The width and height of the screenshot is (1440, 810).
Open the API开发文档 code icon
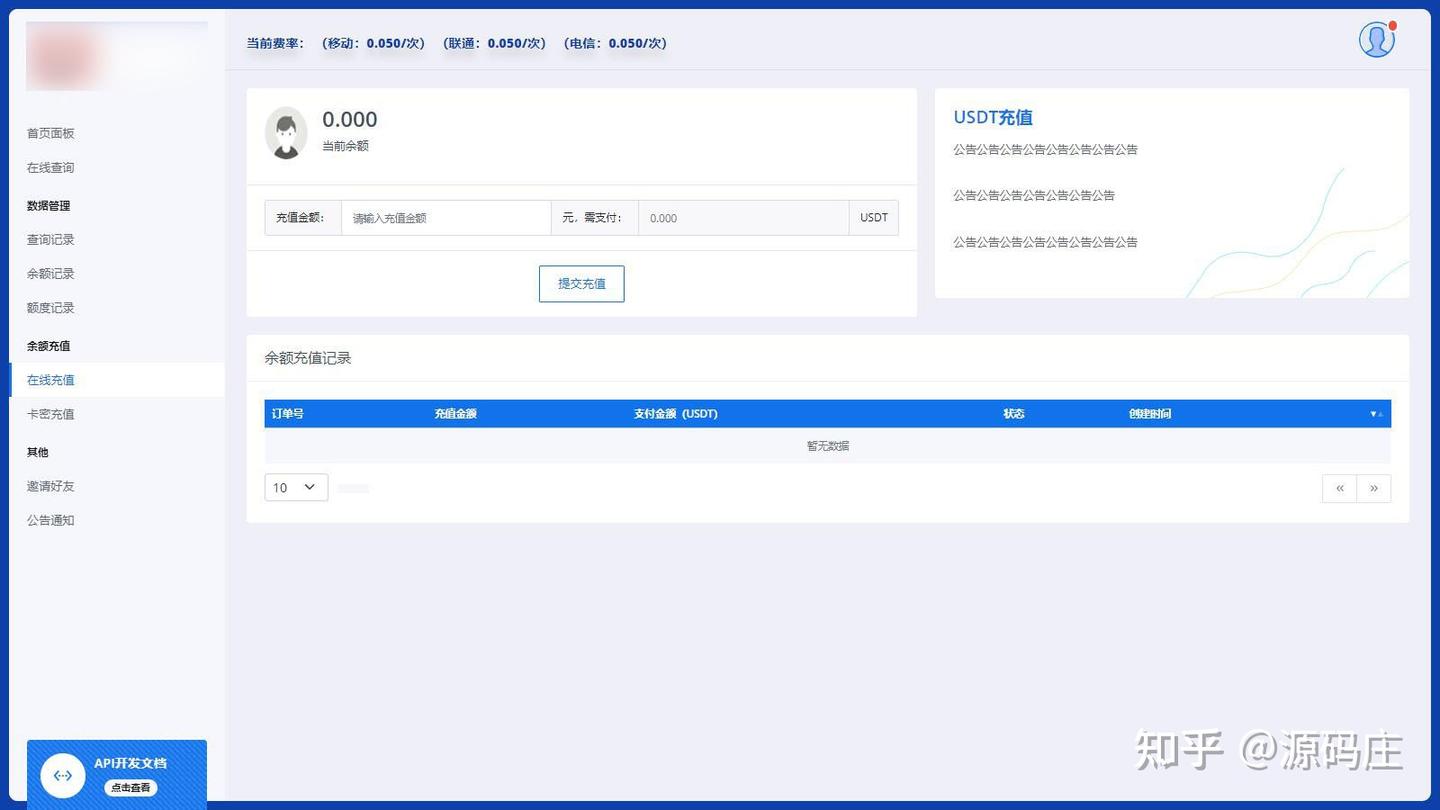point(62,775)
